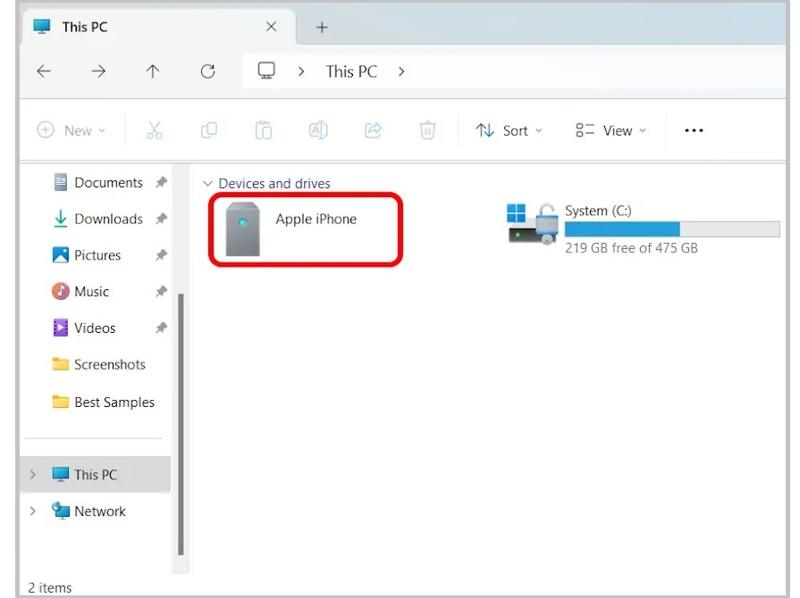
Task: Click the Share icon in toolbar
Action: coord(373,131)
